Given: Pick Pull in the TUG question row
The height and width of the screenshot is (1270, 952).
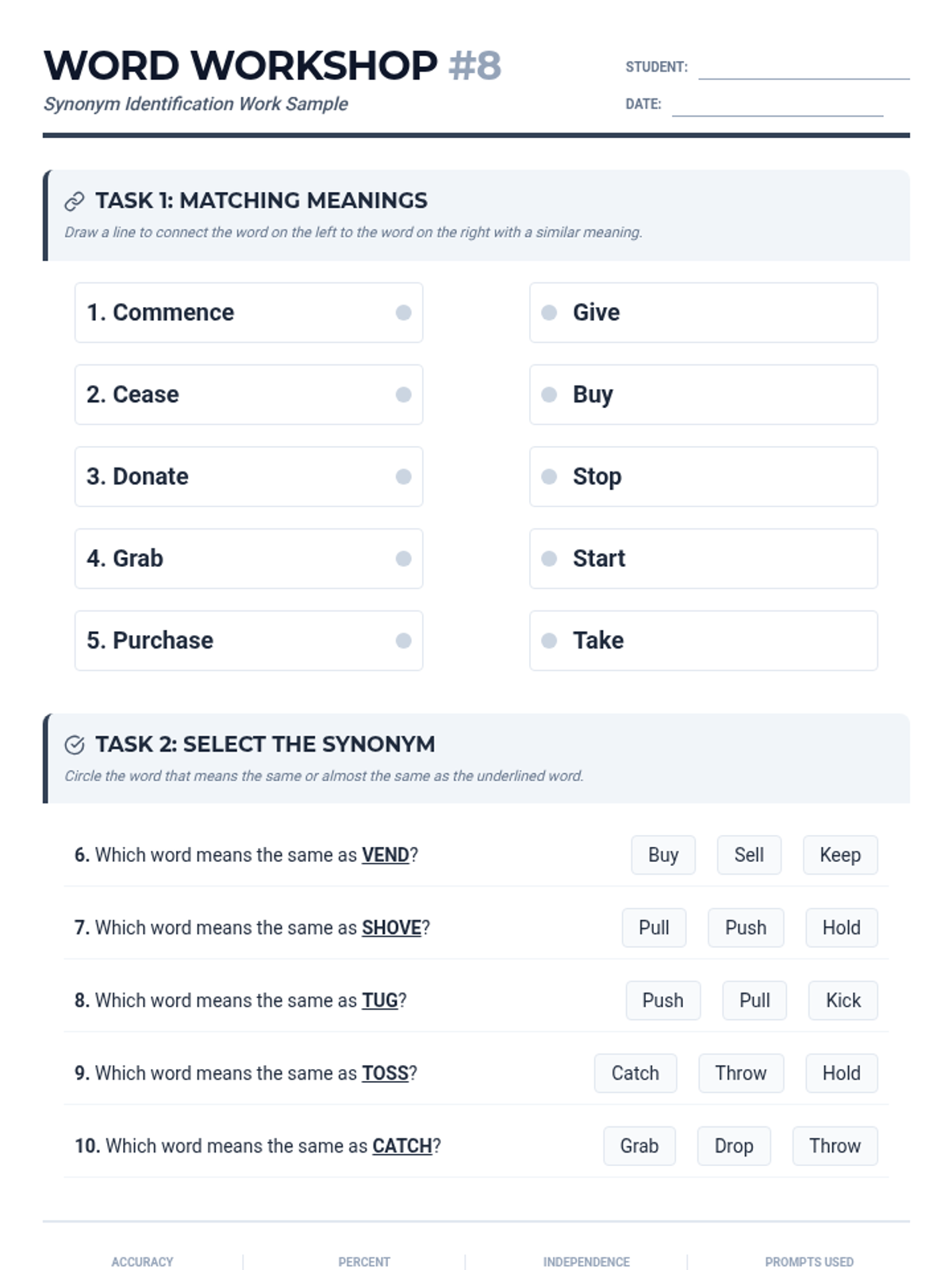Looking at the screenshot, I should (754, 1000).
